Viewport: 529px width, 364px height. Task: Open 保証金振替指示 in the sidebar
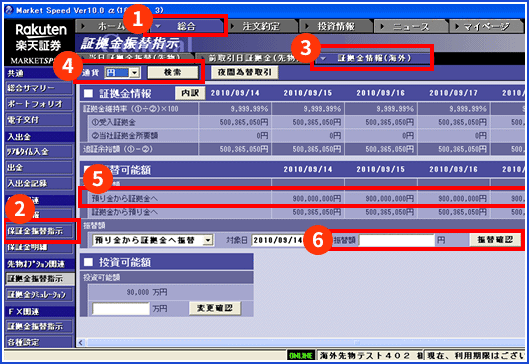point(39,231)
